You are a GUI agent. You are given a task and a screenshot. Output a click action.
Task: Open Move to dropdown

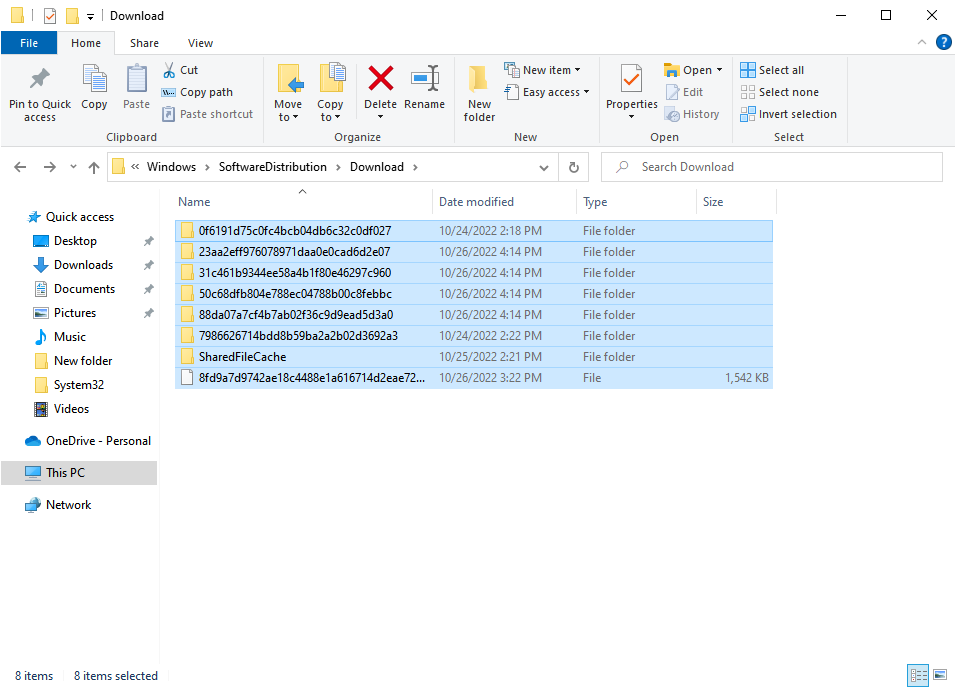[288, 93]
